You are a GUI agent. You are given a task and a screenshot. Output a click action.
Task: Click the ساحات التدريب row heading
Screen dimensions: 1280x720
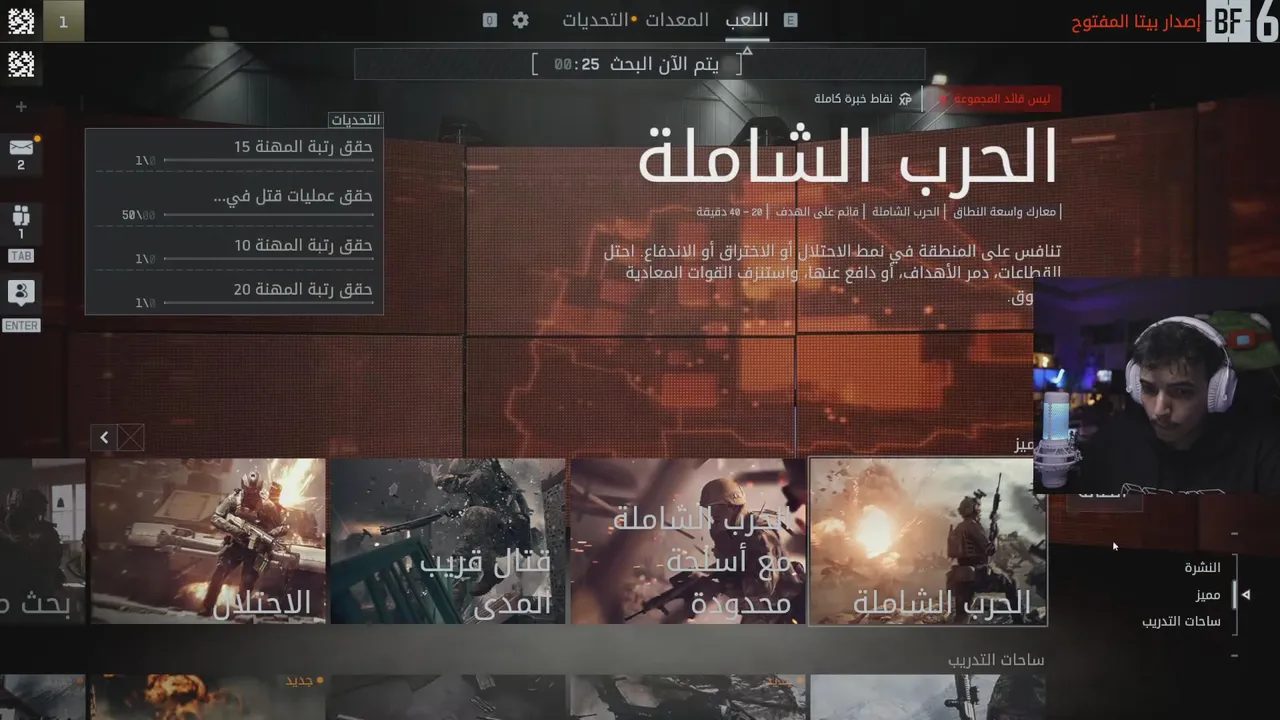tap(996, 660)
